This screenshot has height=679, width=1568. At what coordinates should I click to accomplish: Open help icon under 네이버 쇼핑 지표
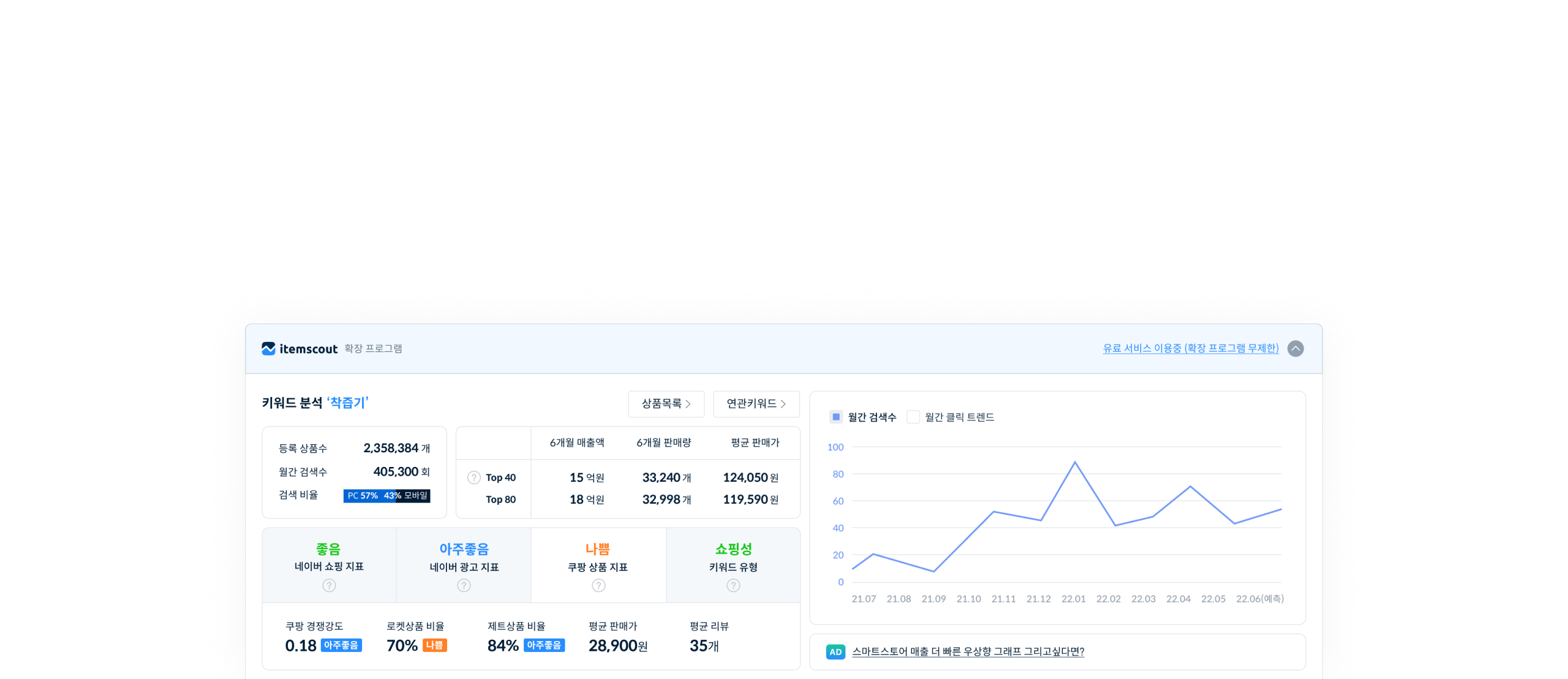329,585
